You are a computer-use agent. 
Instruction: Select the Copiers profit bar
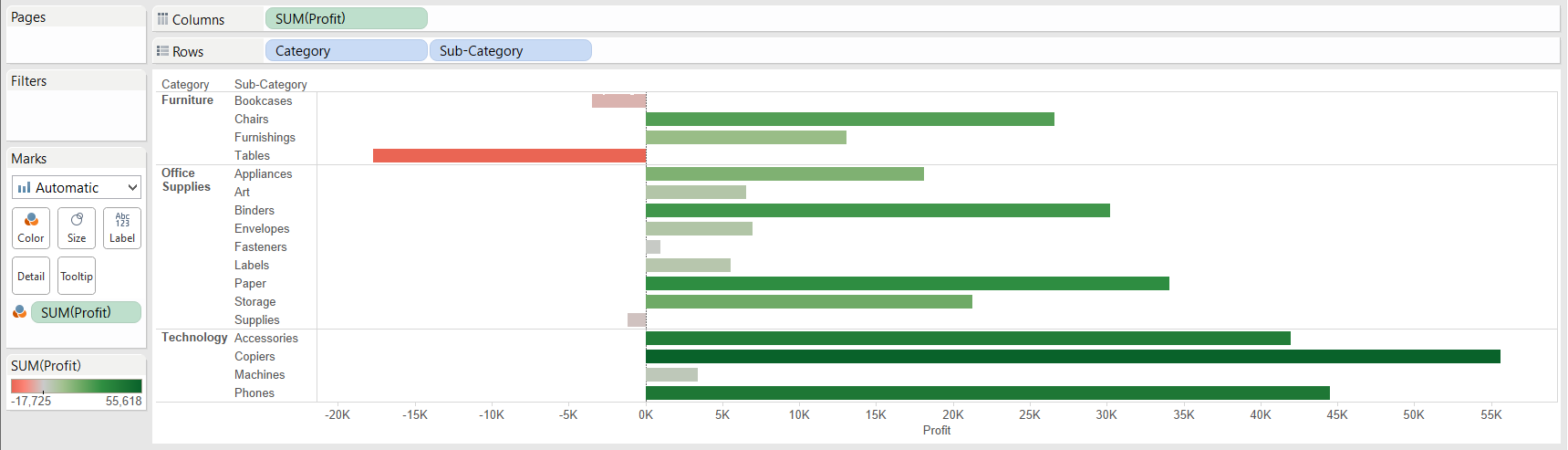click(x=1072, y=356)
